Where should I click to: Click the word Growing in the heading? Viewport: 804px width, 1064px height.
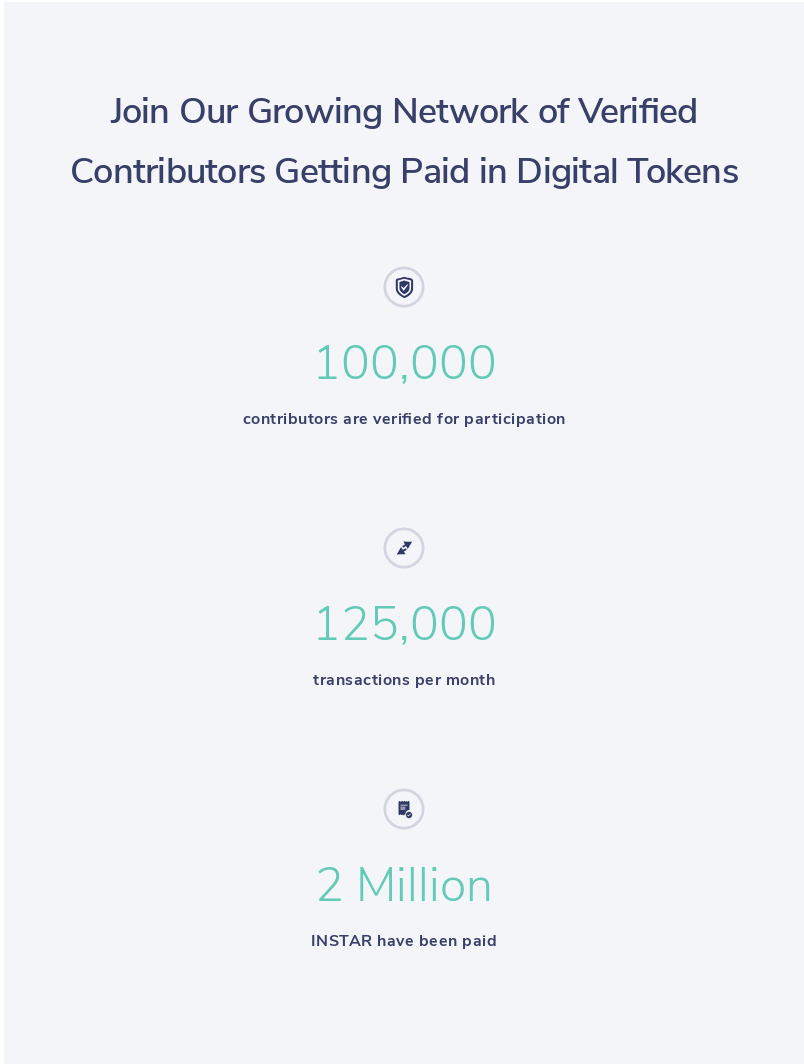coord(315,113)
